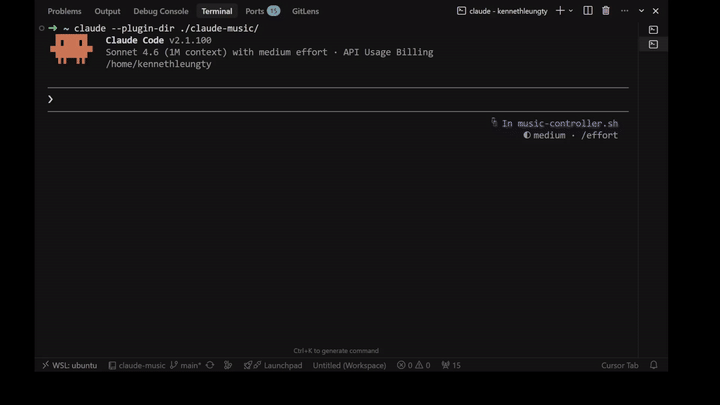Screen dimensions: 720x405
Task: Open the Problems panel tab
Action: coord(64,11)
